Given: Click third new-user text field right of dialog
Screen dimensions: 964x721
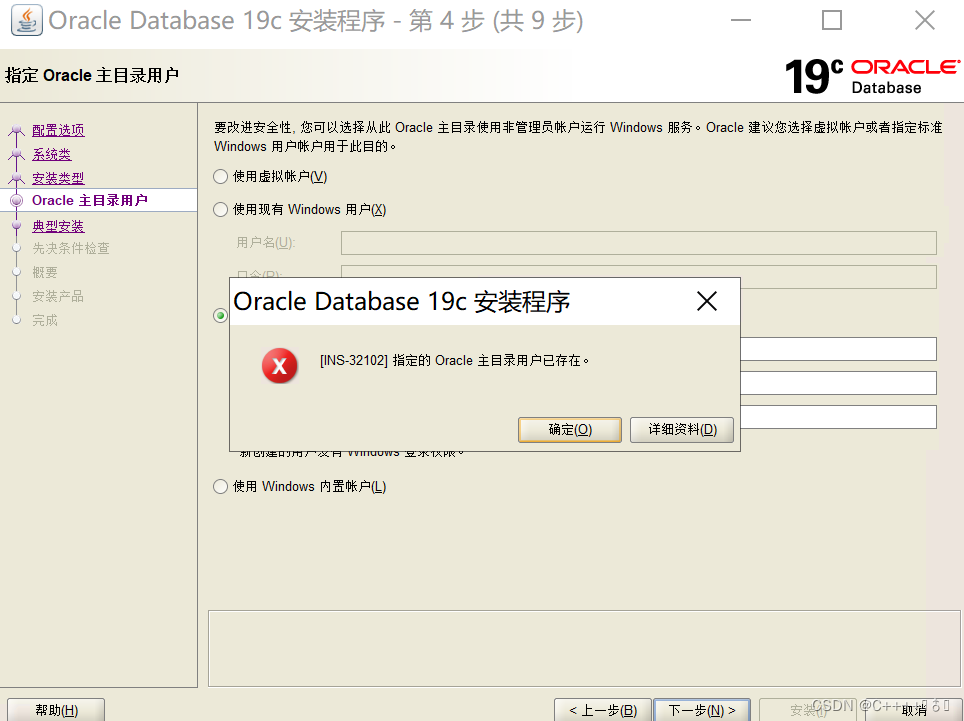Looking at the screenshot, I should tap(839, 417).
